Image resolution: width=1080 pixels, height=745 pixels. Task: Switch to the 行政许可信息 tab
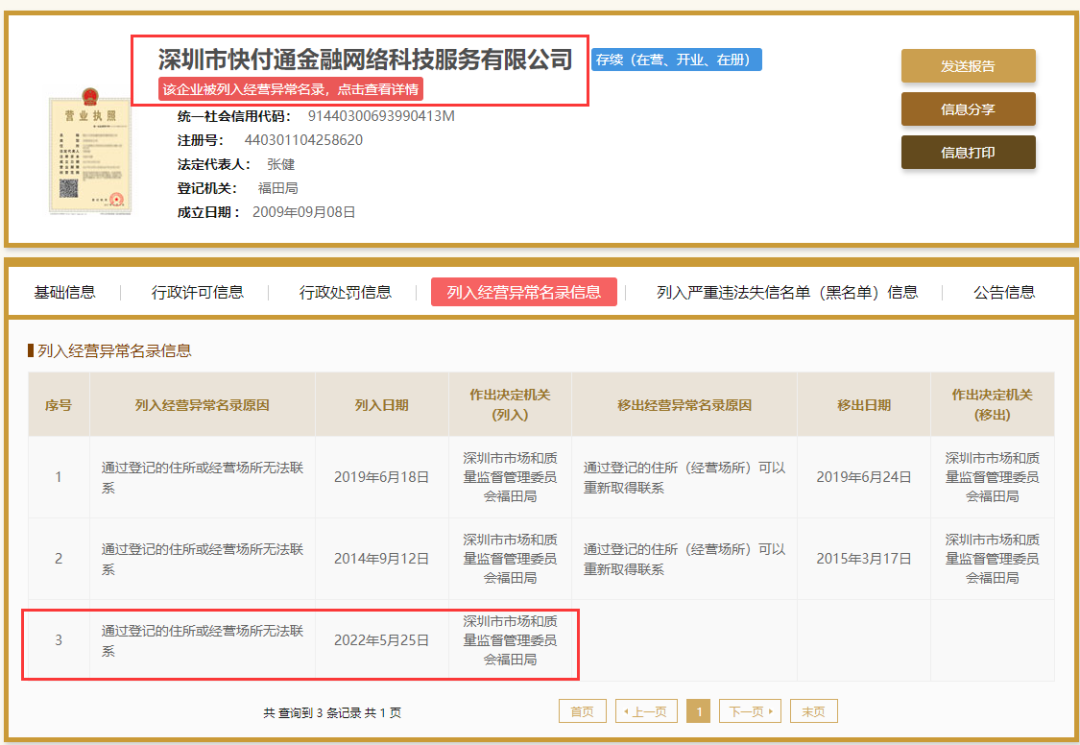[198, 292]
